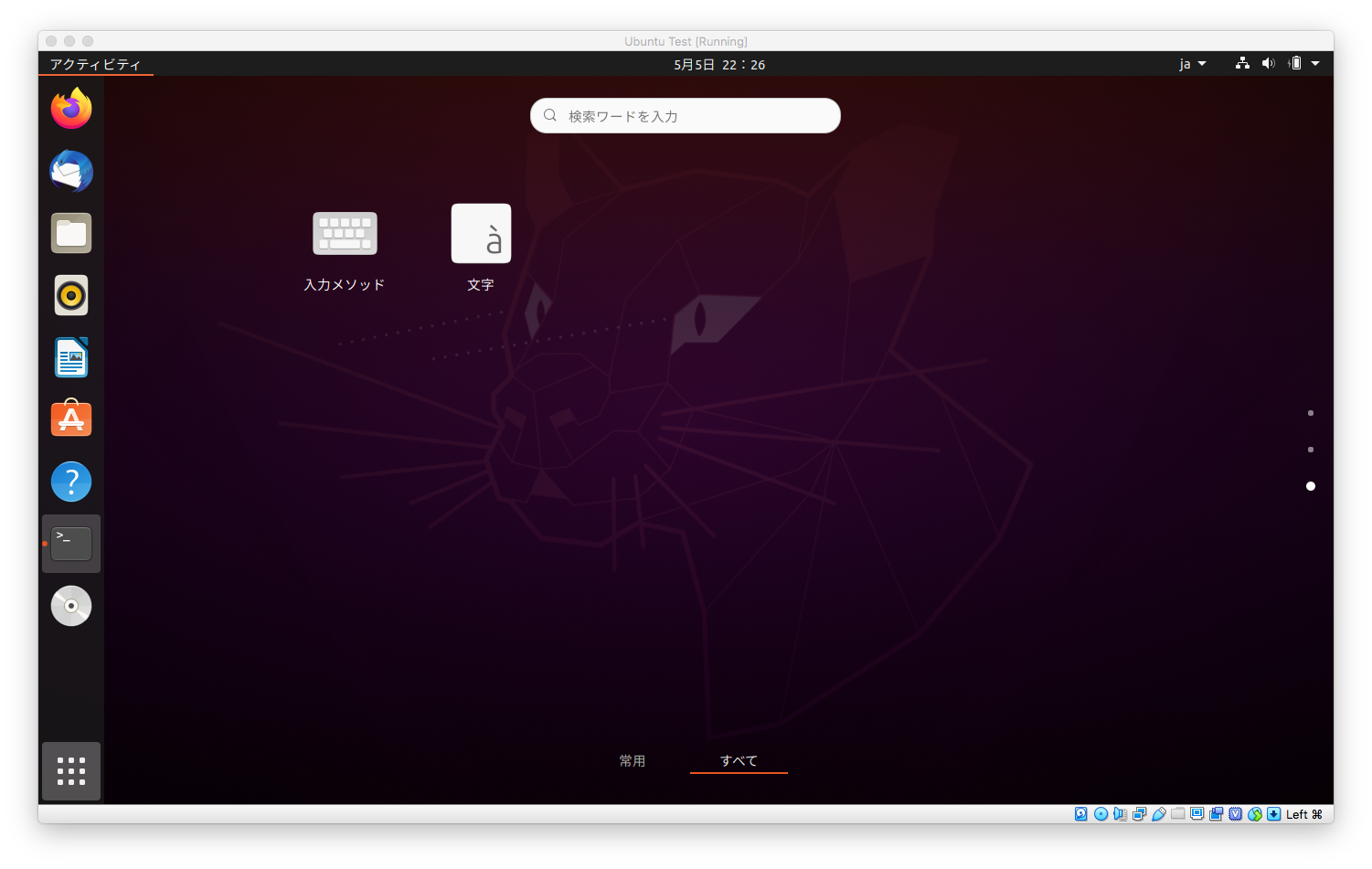Click the VirtualBox USB devices icon
Image resolution: width=1372 pixels, height=869 pixels.
click(x=1158, y=814)
